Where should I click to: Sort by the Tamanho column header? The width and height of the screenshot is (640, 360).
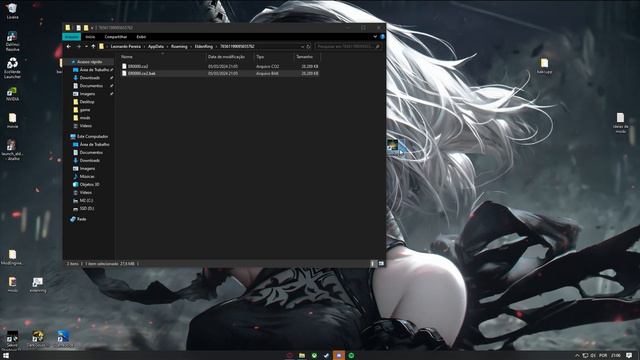point(304,57)
